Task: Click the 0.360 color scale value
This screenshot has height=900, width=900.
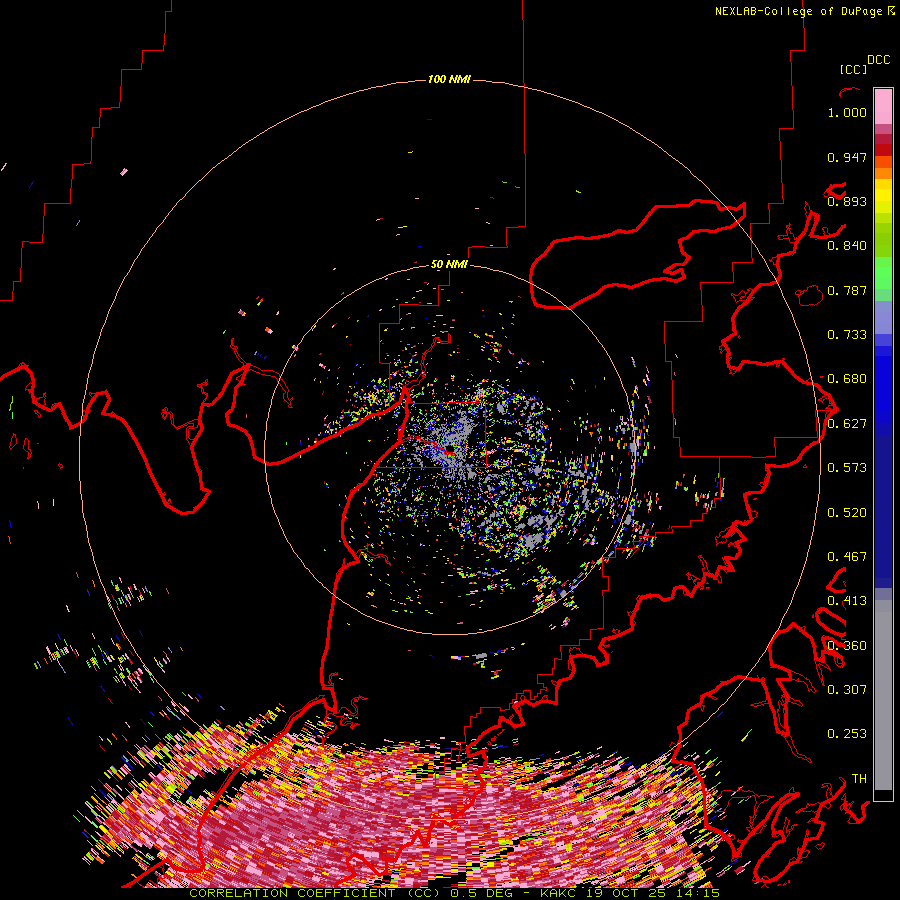Action: (x=847, y=646)
